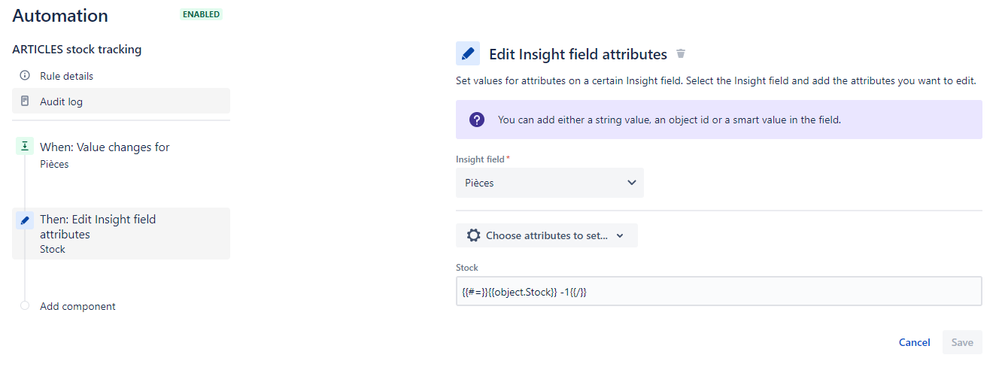Click the chevron arrow on the Pièces select
The width and height of the screenshot is (999, 370).
[x=631, y=183]
